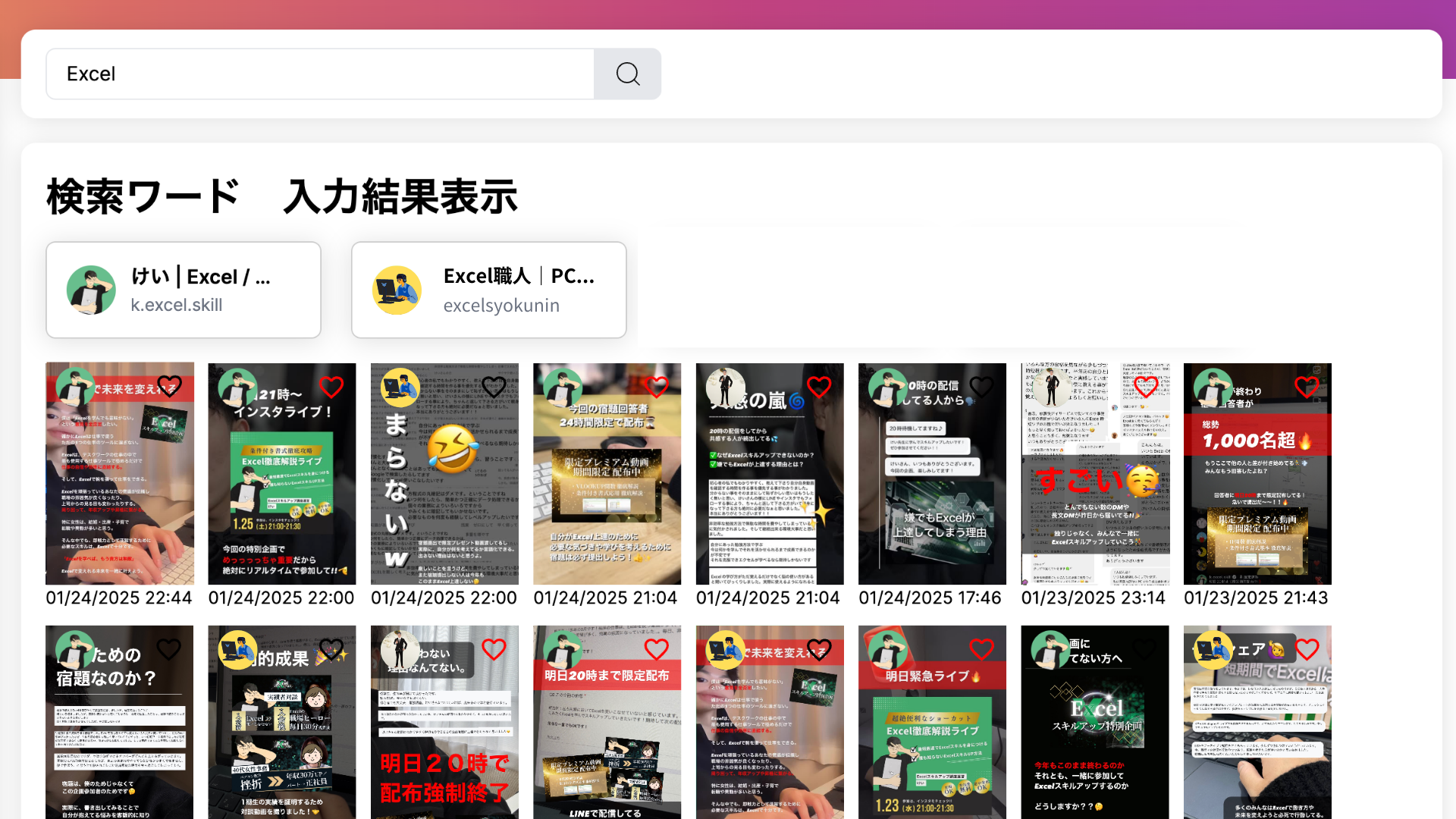The image size is (1456, 819).
Task: Click the magnifier search button
Action: click(x=627, y=74)
